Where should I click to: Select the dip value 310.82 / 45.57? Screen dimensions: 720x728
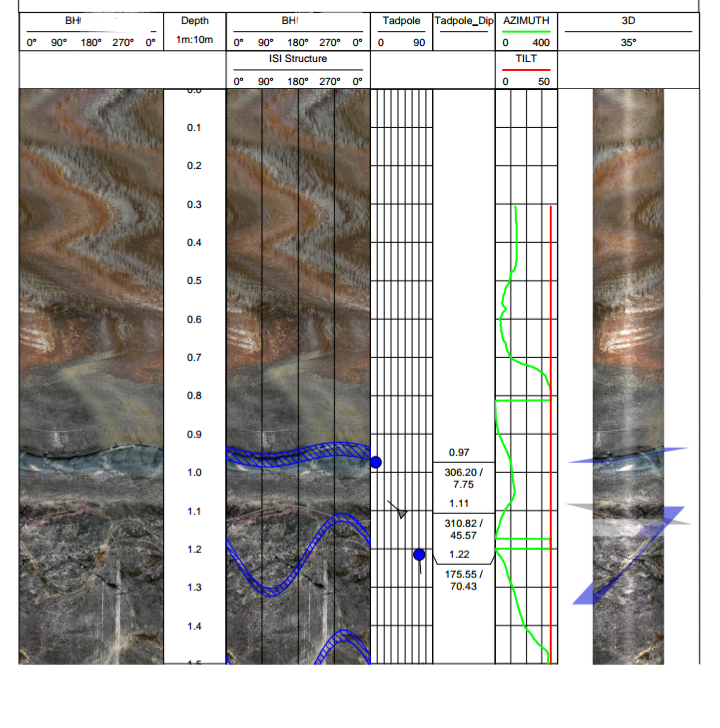point(463,529)
